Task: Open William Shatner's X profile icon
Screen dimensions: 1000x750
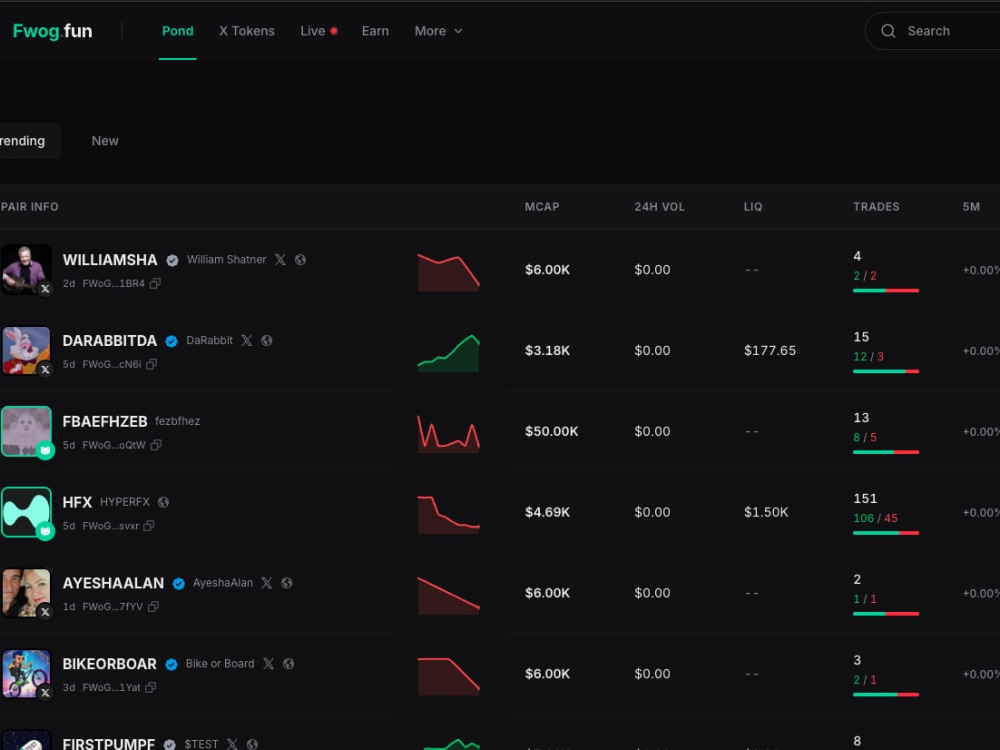Action: click(x=280, y=260)
